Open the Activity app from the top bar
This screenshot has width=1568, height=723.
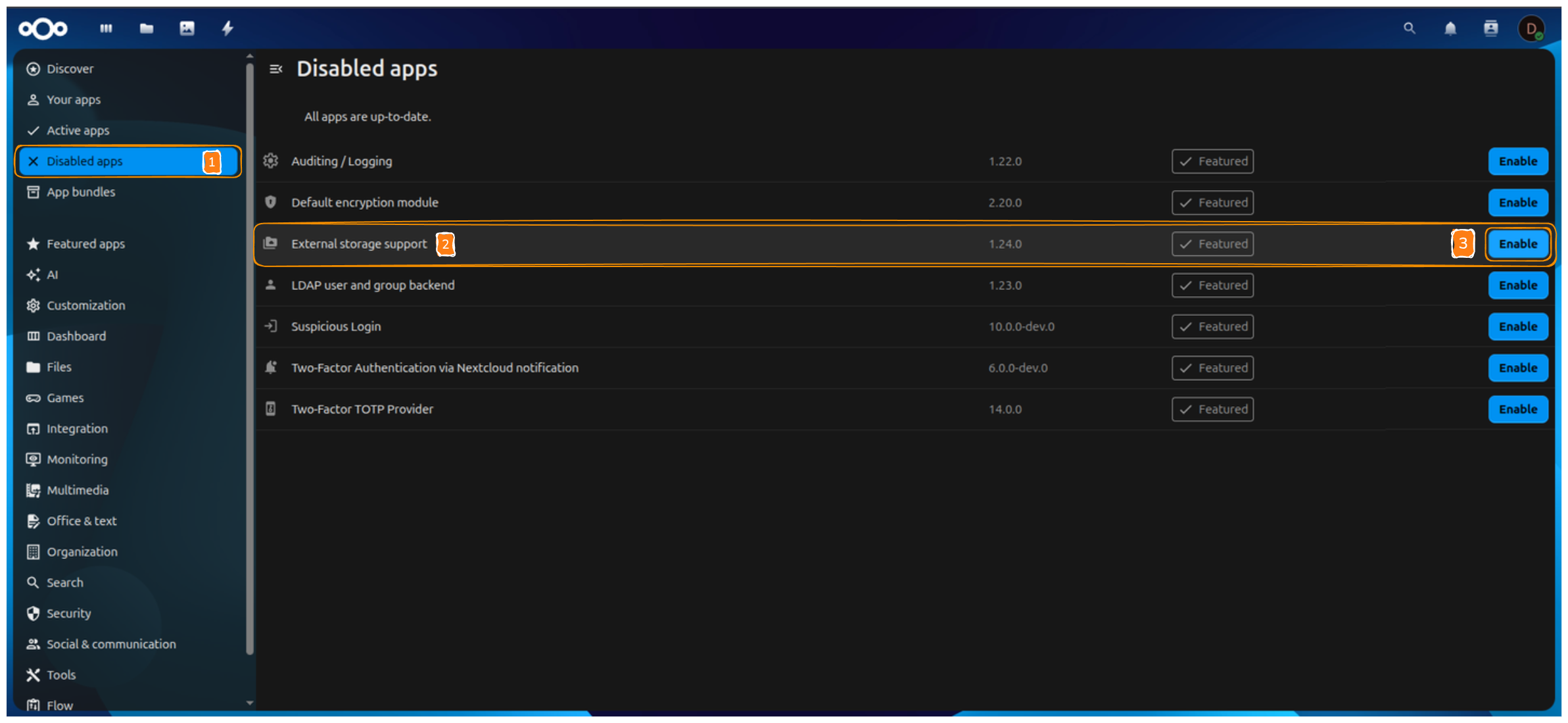coord(228,28)
